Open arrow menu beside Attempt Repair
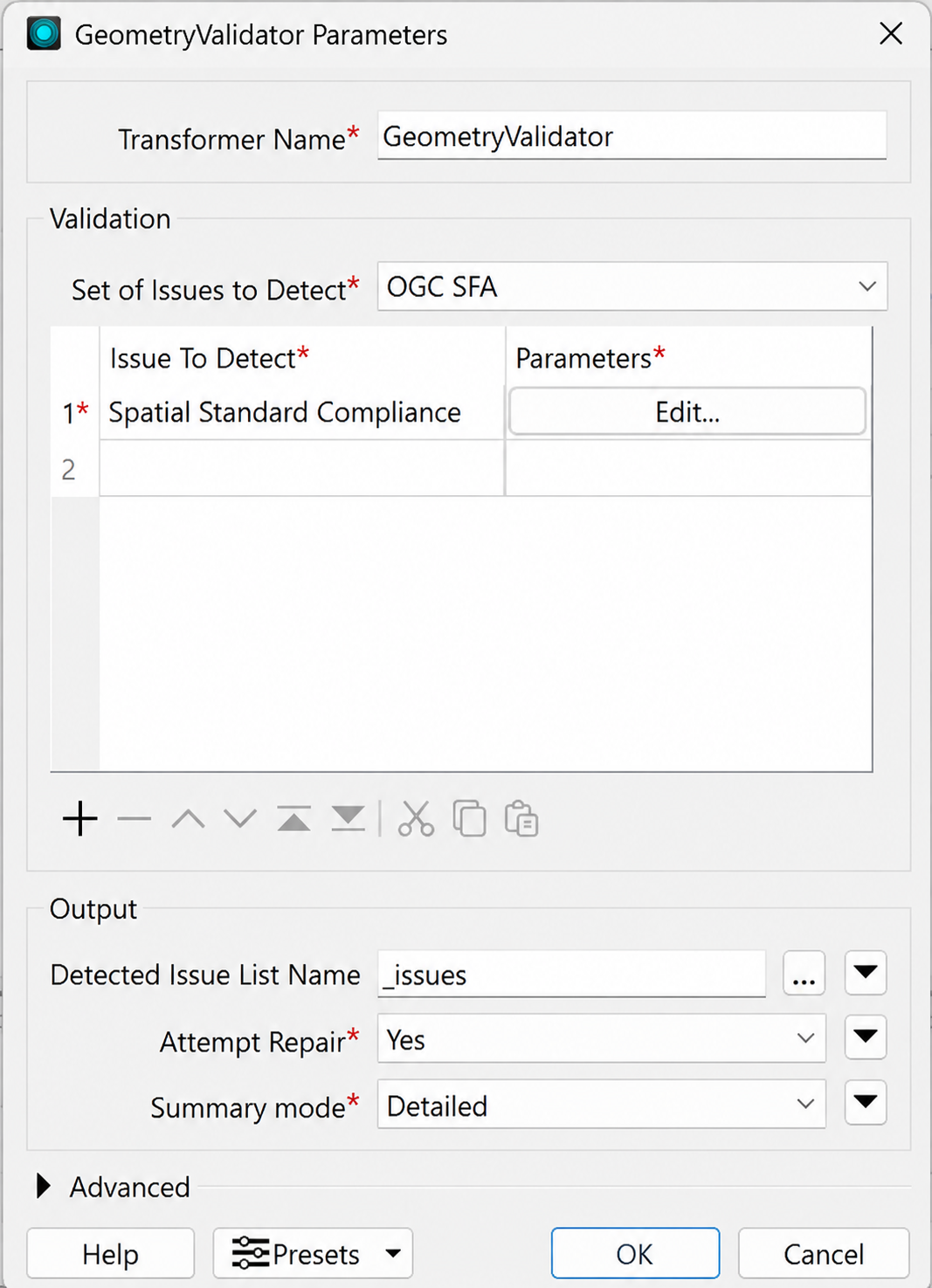The width and height of the screenshot is (932, 1288). pyautogui.click(x=866, y=1037)
